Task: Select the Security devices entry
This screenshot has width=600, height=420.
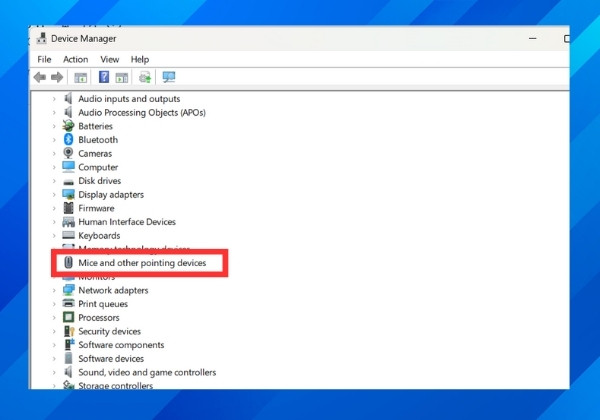Action: (x=109, y=331)
